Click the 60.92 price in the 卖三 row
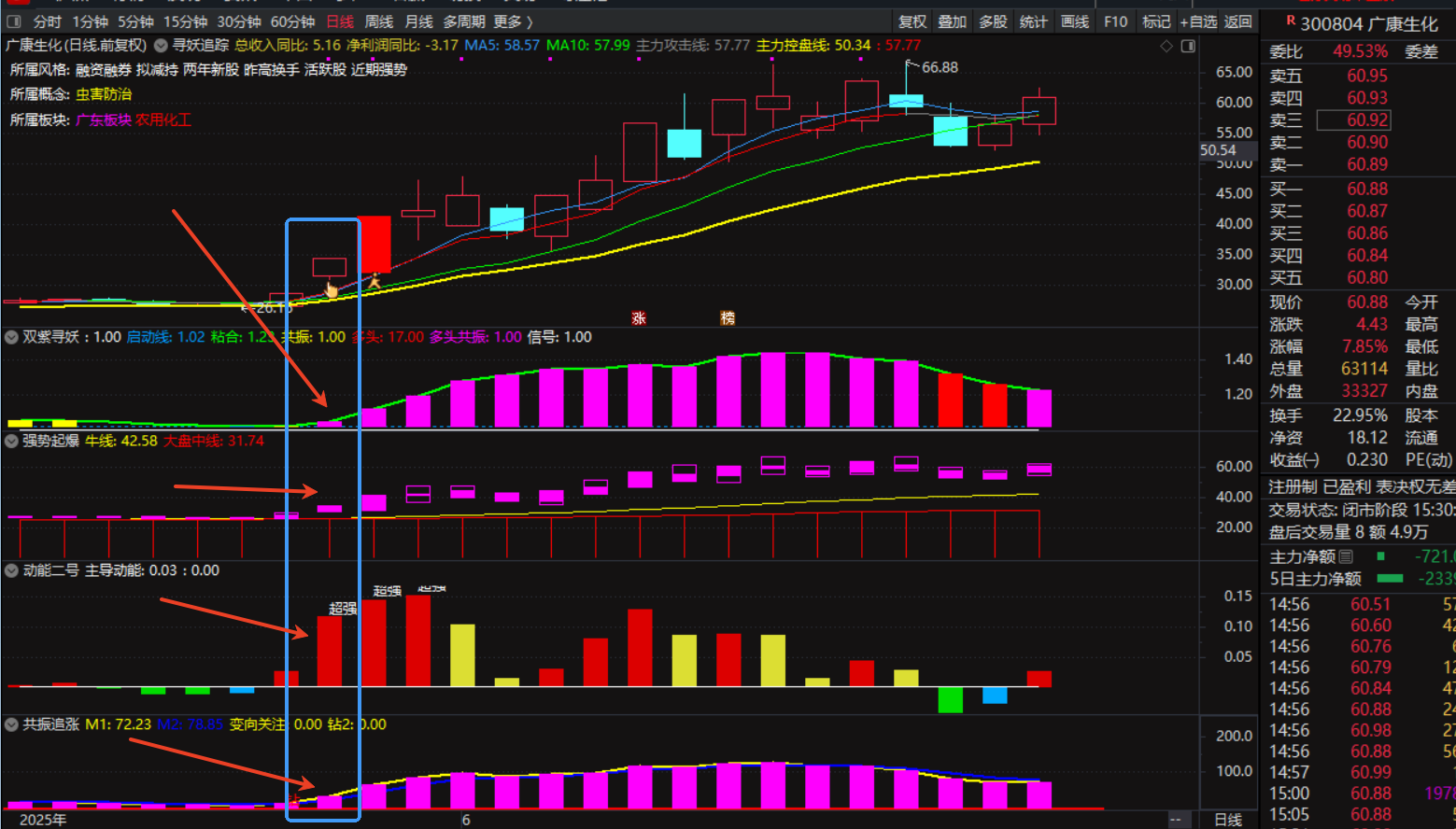This screenshot has height=829, width=1456. (1366, 120)
